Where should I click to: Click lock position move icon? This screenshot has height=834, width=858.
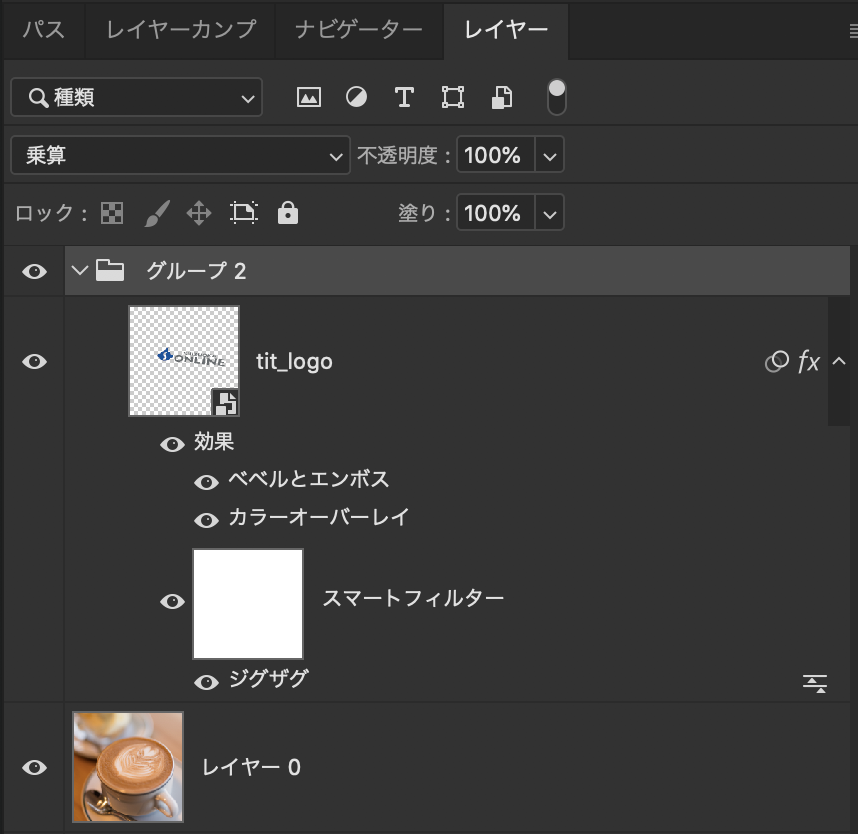(199, 213)
